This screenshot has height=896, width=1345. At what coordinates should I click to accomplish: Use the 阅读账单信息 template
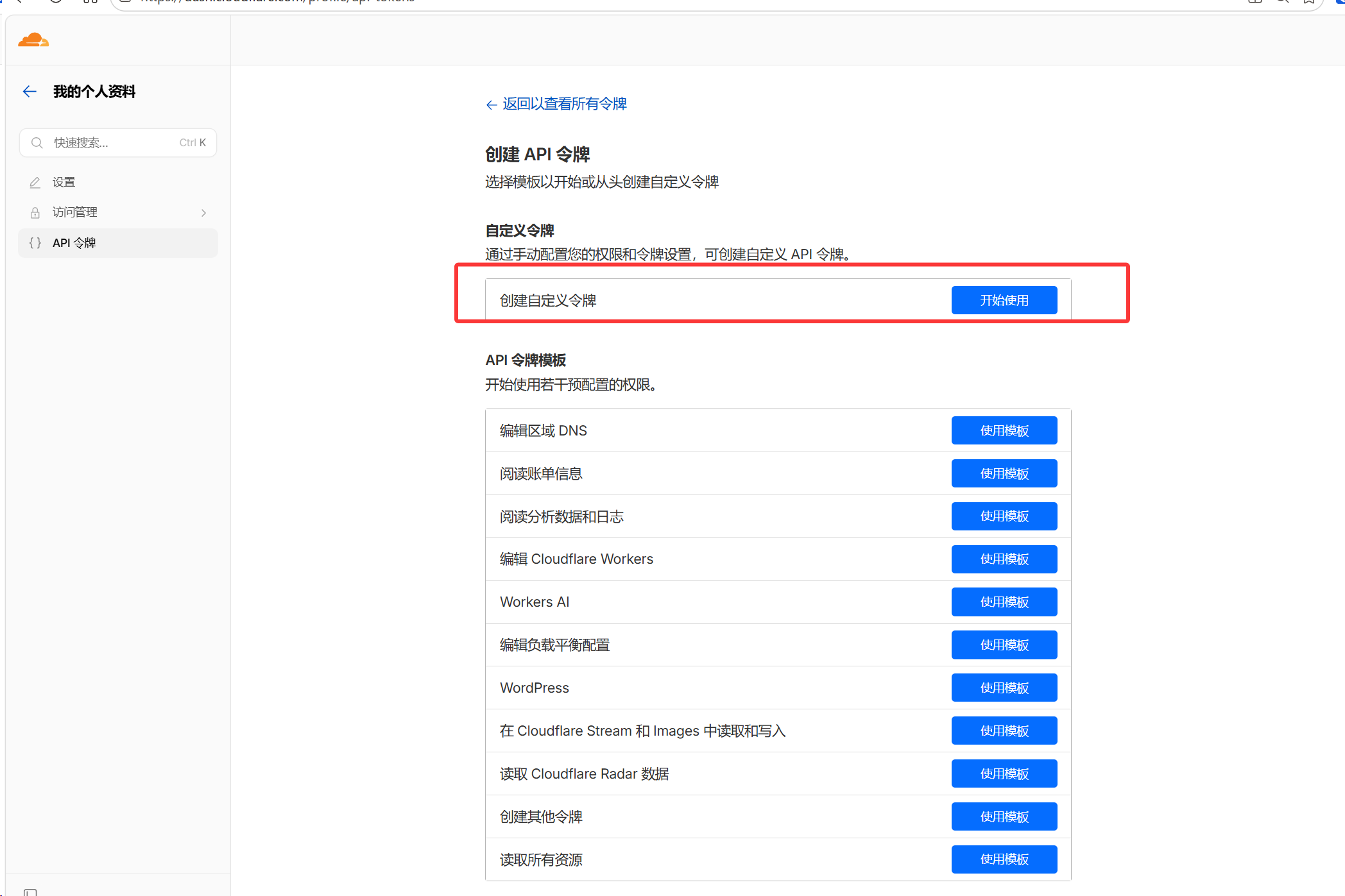pyautogui.click(x=1004, y=473)
